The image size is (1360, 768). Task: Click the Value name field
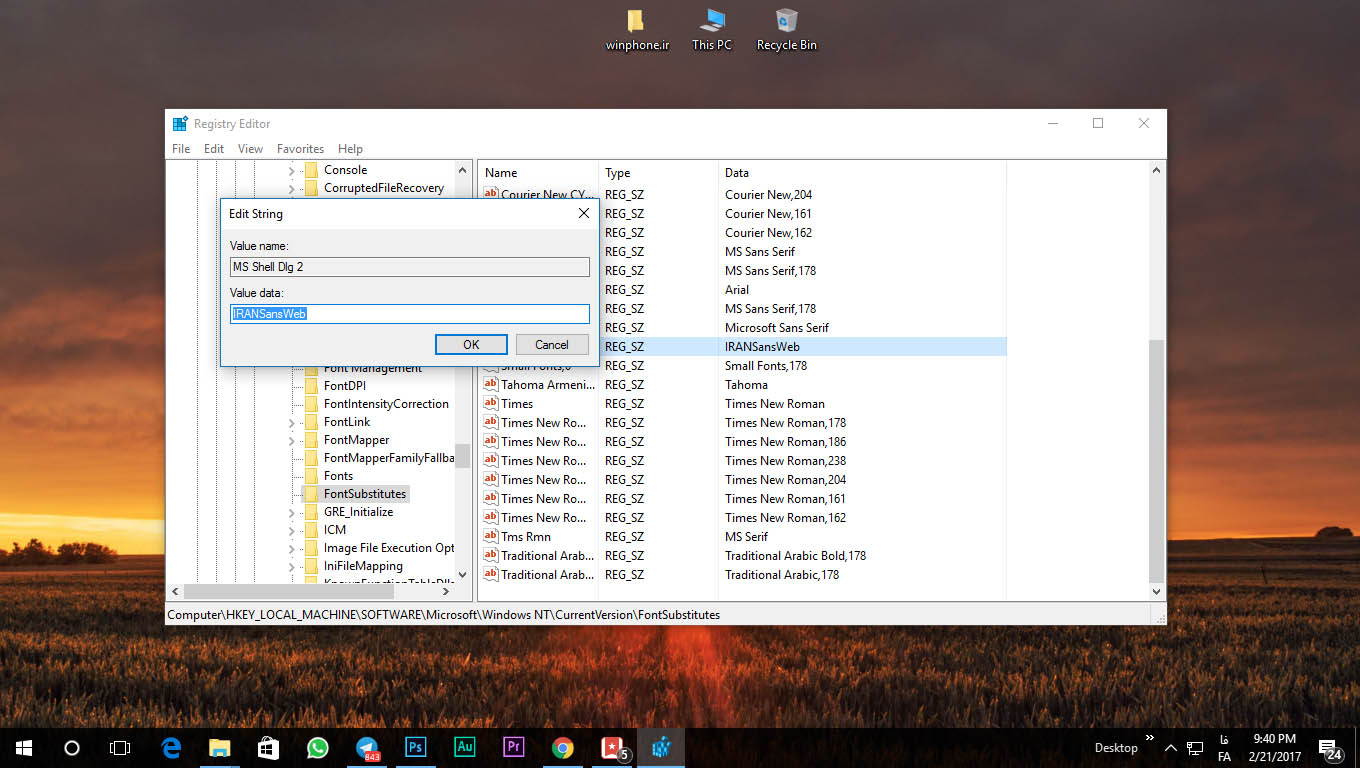coord(410,267)
